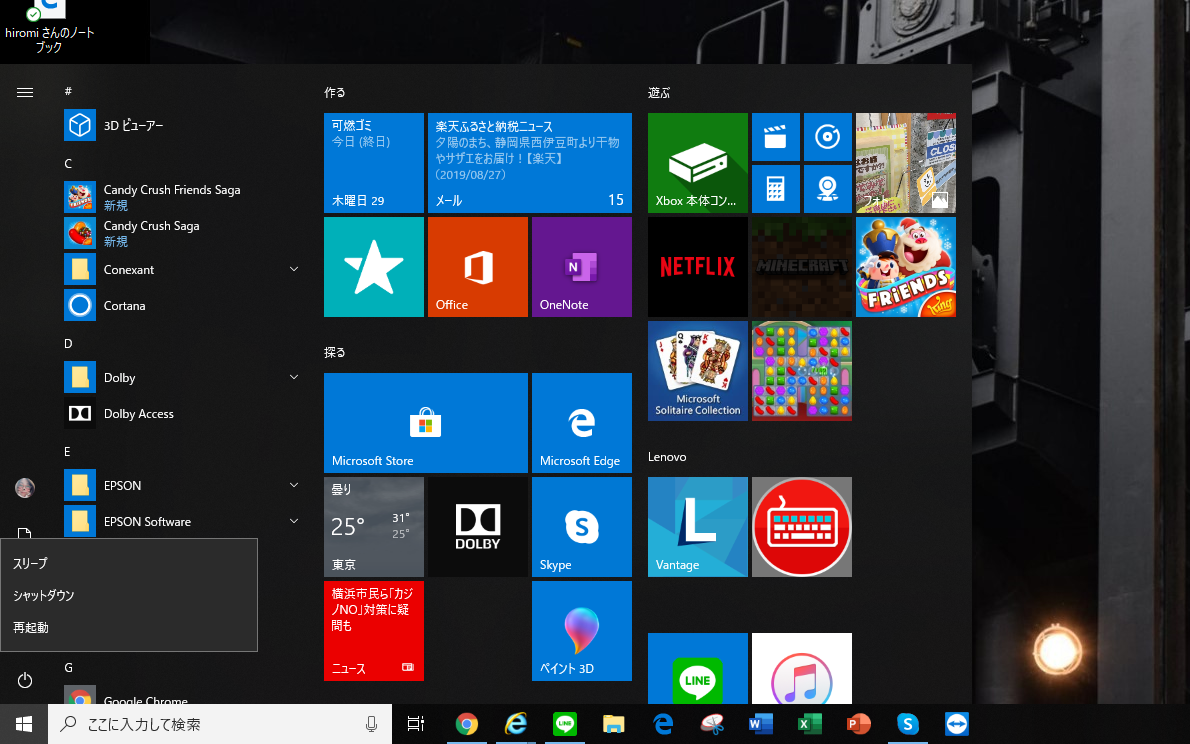The width and height of the screenshot is (1190, 744).
Task: Open the 可燃ゴミ calendar tile
Action: [373, 162]
